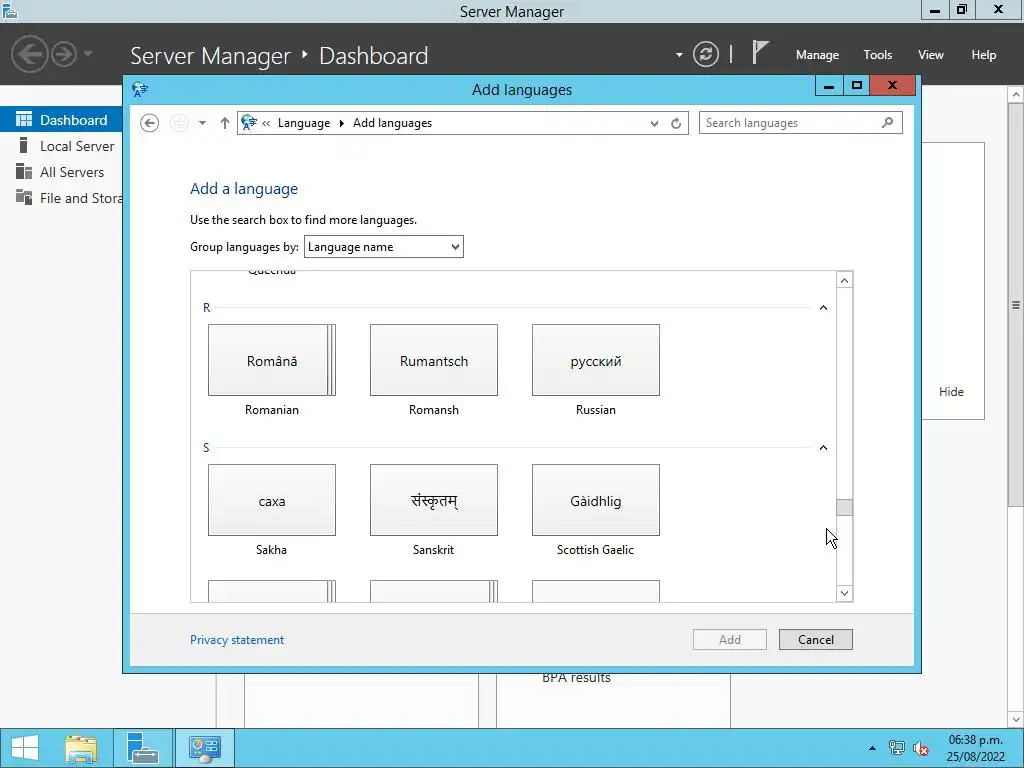Image resolution: width=1024 pixels, height=768 pixels.
Task: Click Server Manager back navigation arrow
Action: (x=29, y=54)
